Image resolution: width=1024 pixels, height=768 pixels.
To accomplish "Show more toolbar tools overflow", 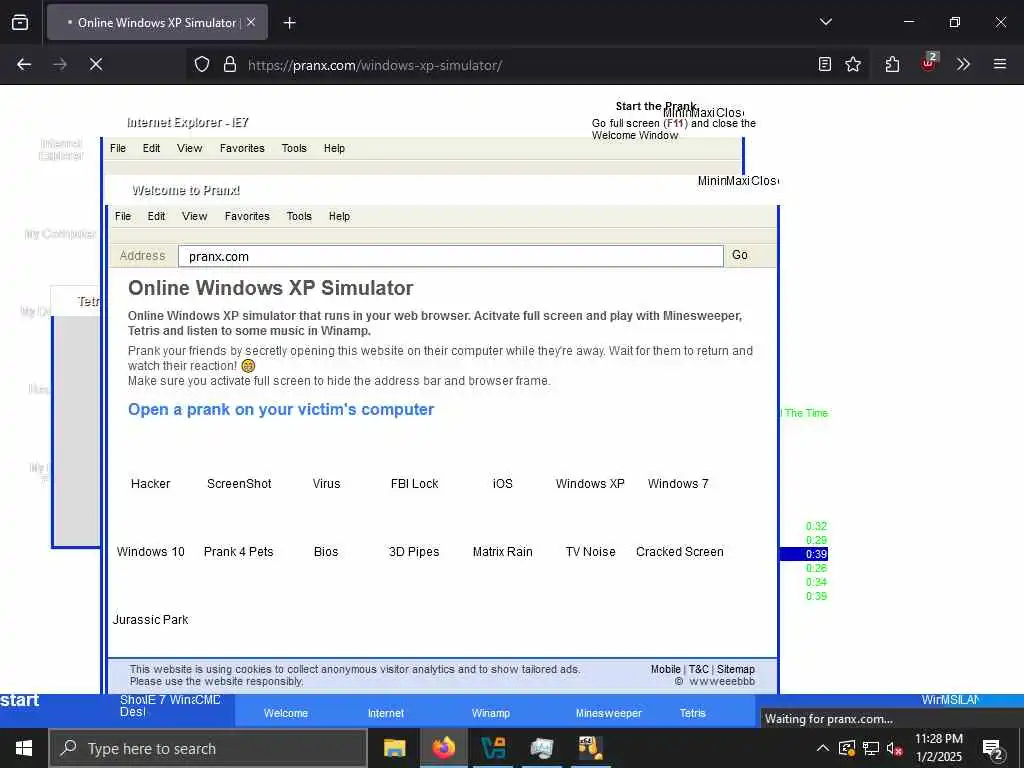I will (x=963, y=64).
